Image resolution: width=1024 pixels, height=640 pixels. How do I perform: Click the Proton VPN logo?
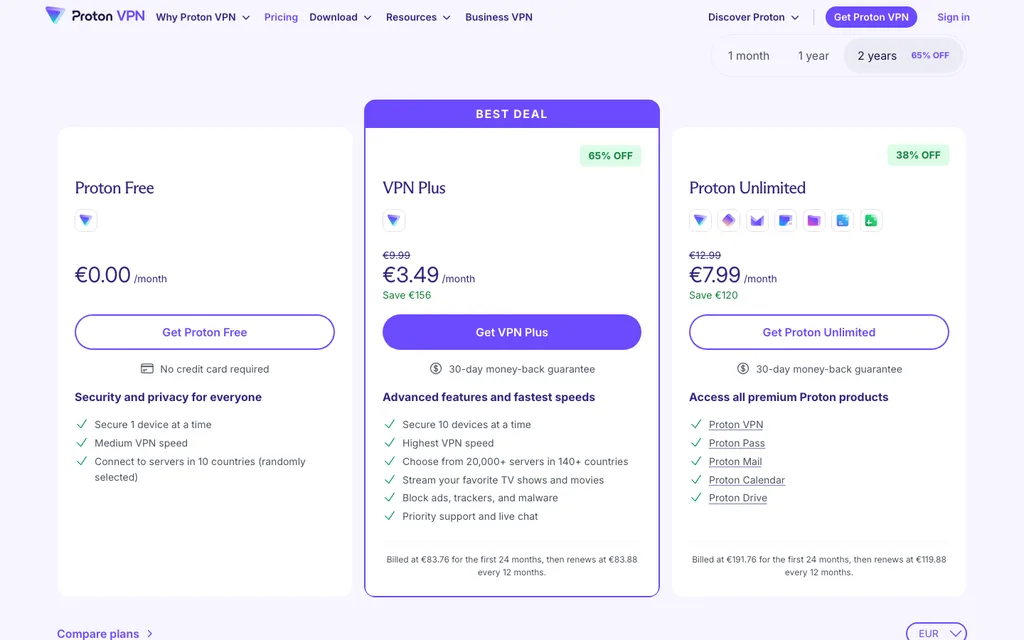pyautogui.click(x=95, y=16)
